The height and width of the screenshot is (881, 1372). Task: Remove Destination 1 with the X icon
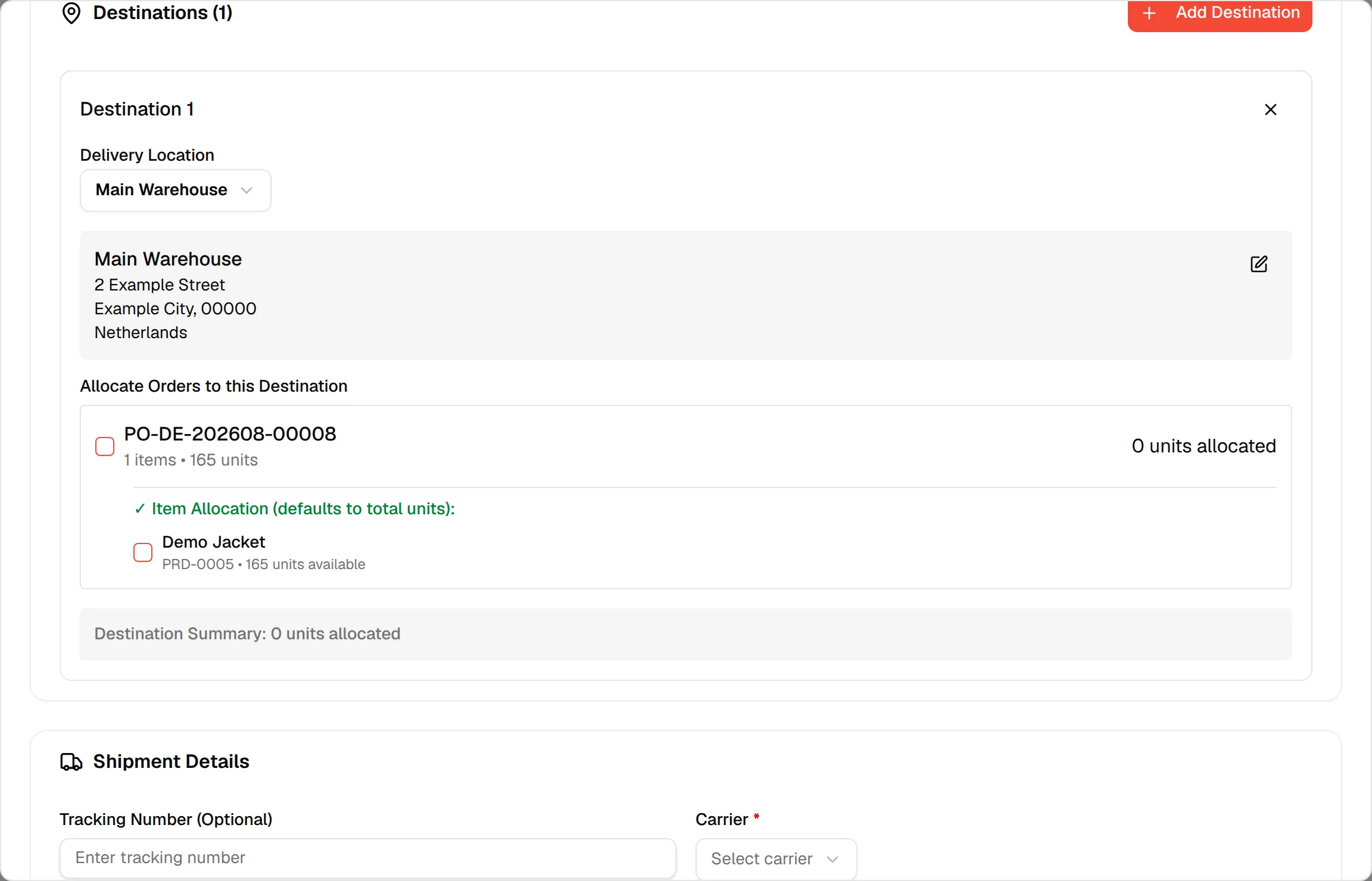click(1270, 110)
